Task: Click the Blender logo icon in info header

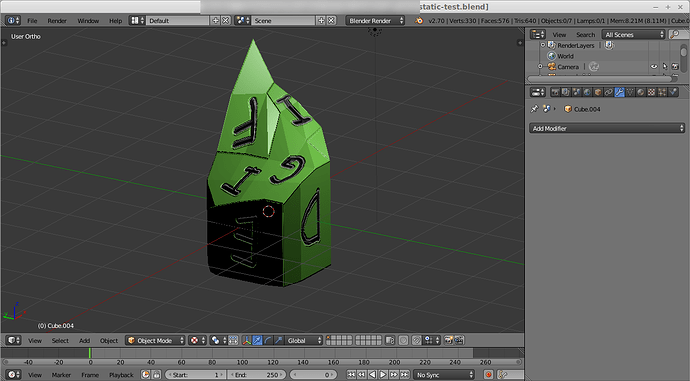Action: 419,21
